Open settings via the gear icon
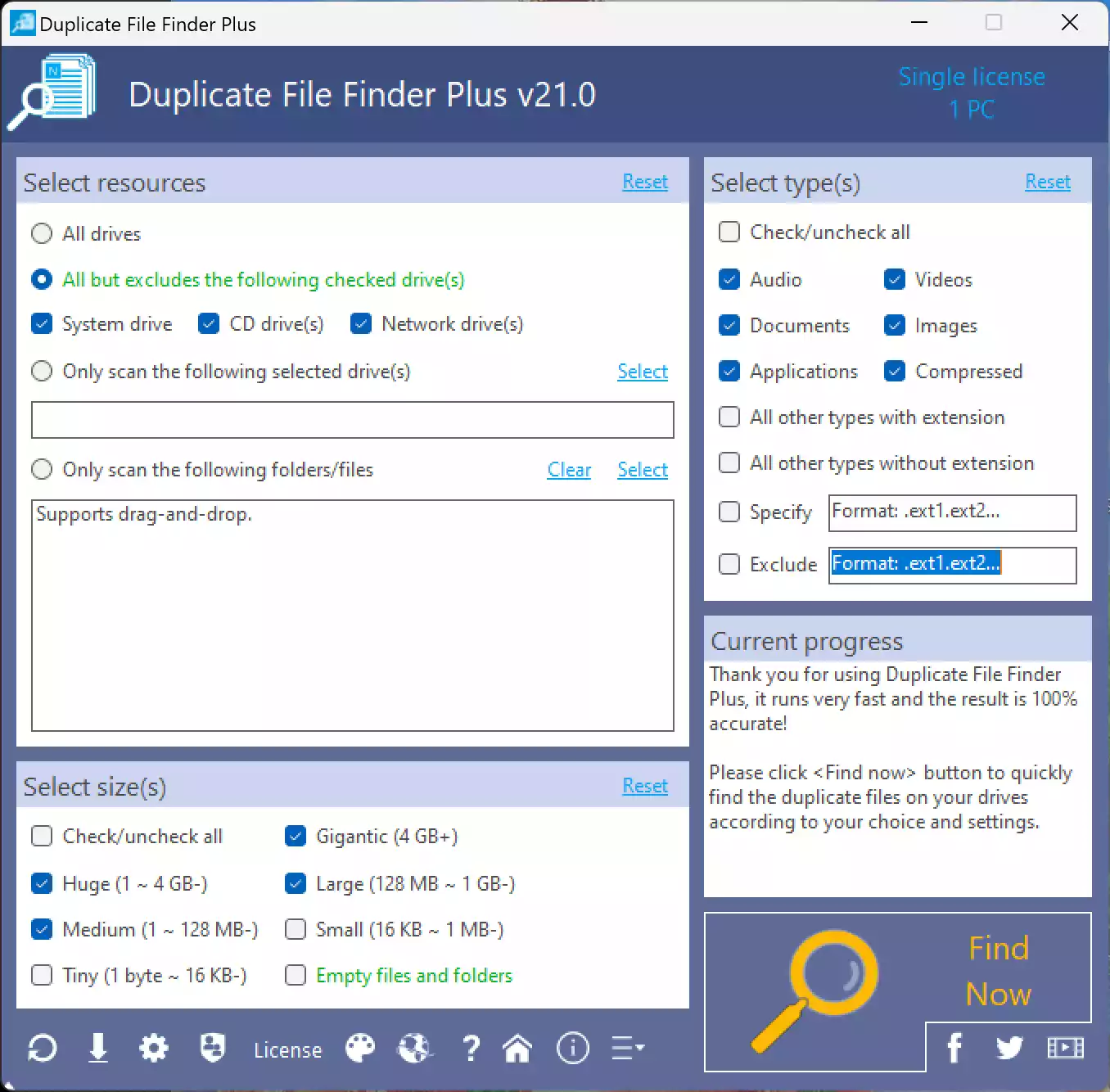This screenshot has height=1092, width=1110. 154,1048
